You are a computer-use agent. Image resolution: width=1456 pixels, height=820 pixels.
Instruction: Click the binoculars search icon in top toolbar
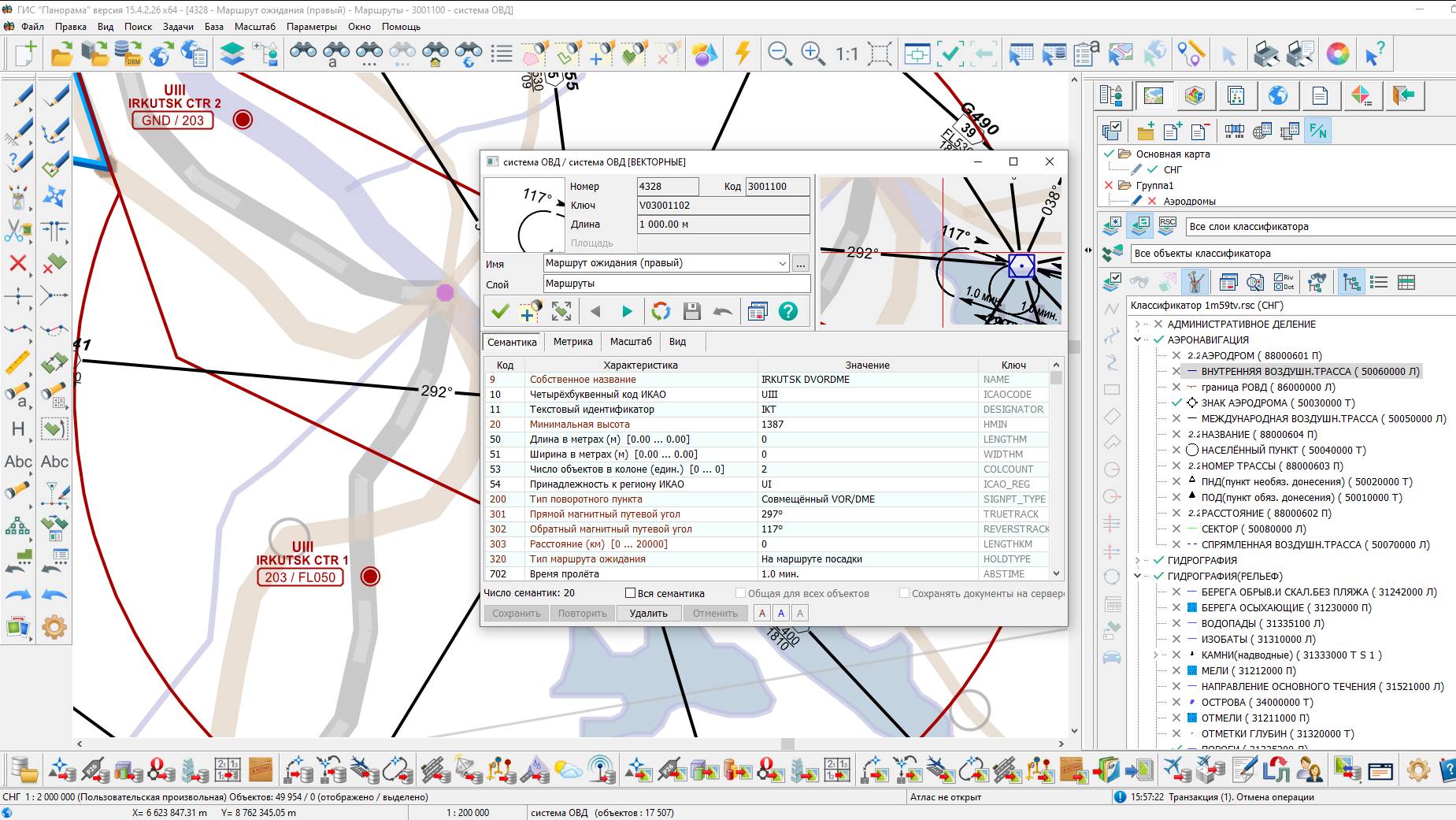click(x=303, y=54)
